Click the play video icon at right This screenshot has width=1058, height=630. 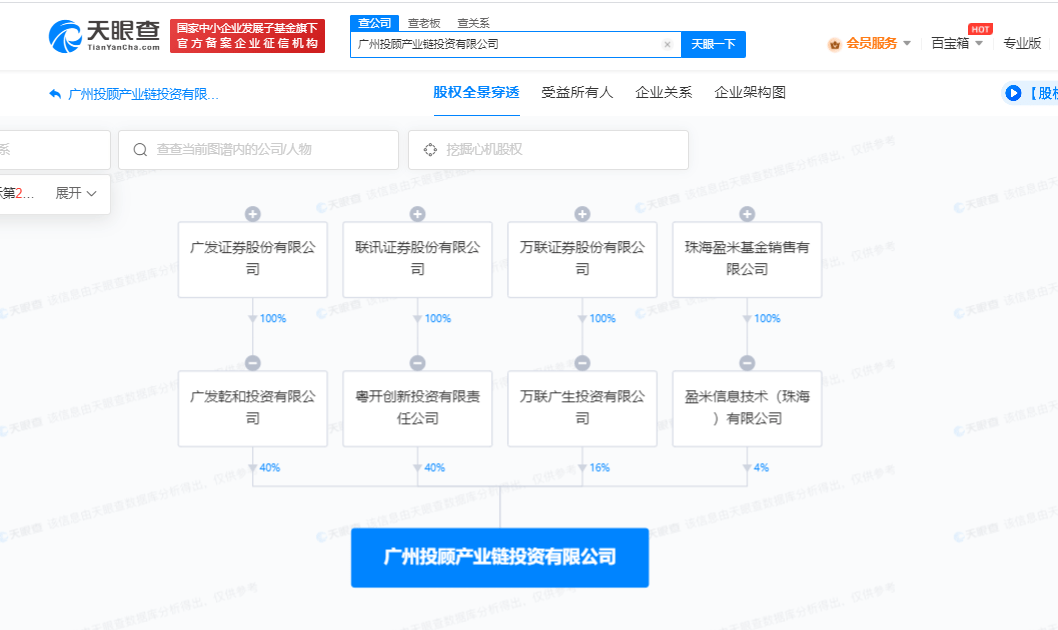[x=1013, y=93]
